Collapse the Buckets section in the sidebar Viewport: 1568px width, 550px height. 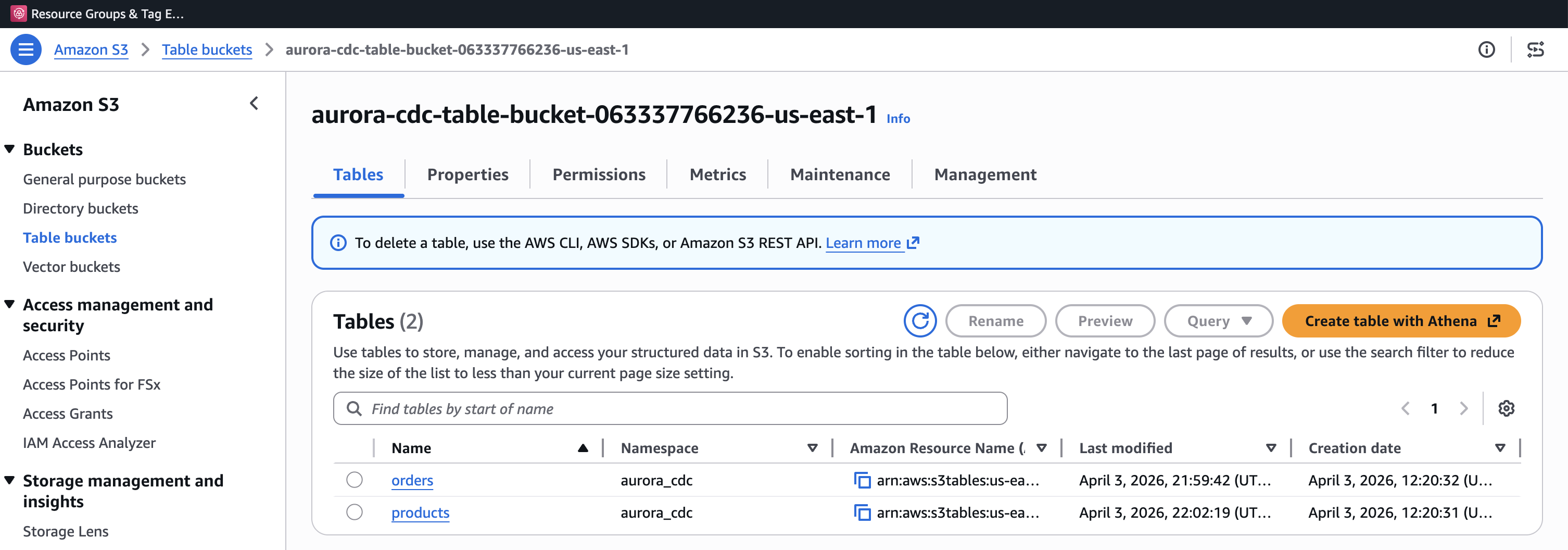pyautogui.click(x=10, y=148)
